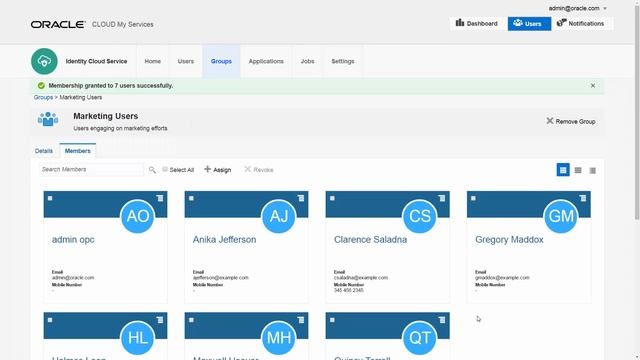This screenshot has height=360, width=640.
Task: Click the Marketing Users group icon
Action: [x=48, y=119]
